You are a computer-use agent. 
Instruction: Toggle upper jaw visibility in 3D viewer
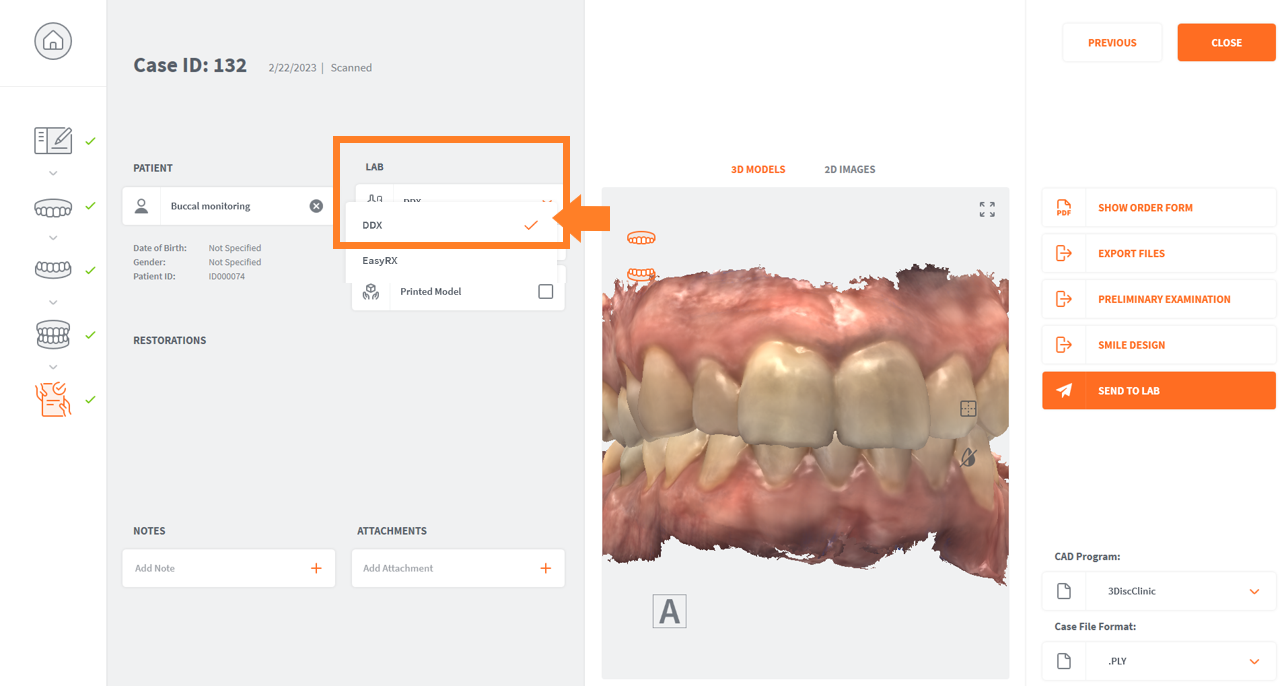(641, 238)
